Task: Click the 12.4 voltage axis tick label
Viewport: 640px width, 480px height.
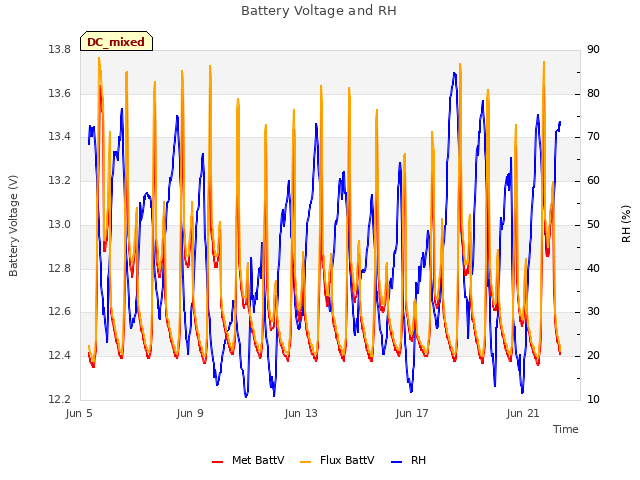Action: click(60, 356)
